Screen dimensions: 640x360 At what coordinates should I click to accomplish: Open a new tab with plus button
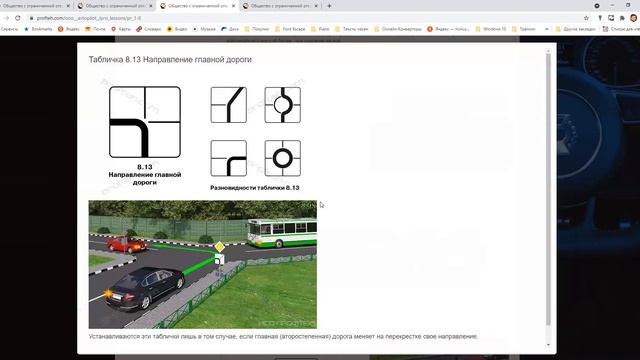coord(329,6)
